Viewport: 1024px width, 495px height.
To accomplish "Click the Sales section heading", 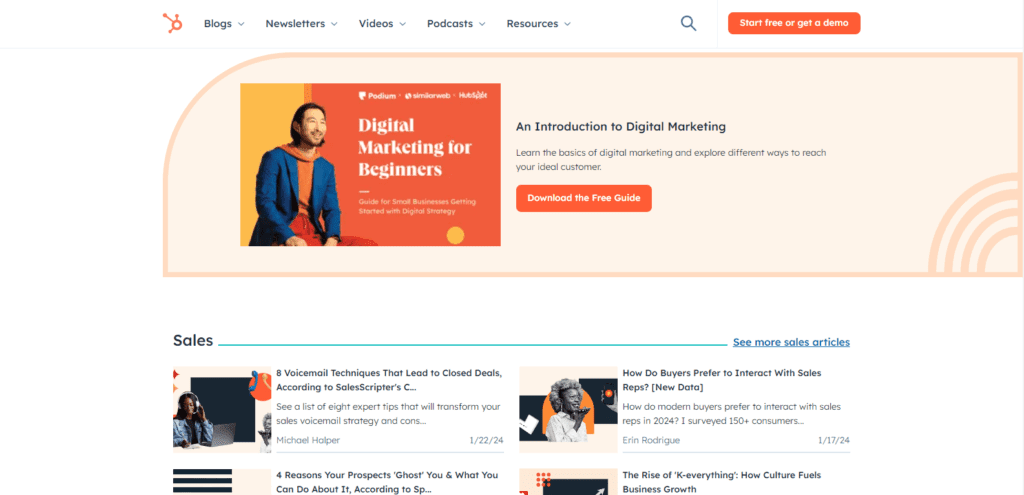I will (193, 340).
